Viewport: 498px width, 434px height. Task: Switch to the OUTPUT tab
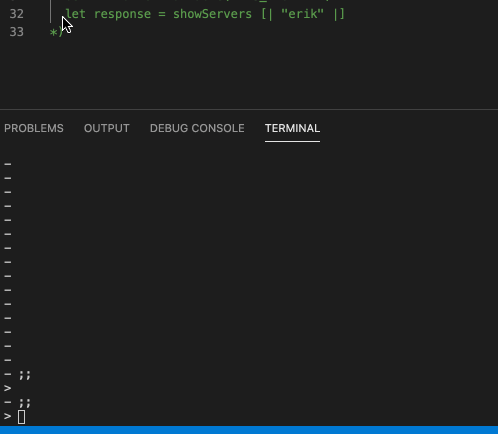[107, 128]
